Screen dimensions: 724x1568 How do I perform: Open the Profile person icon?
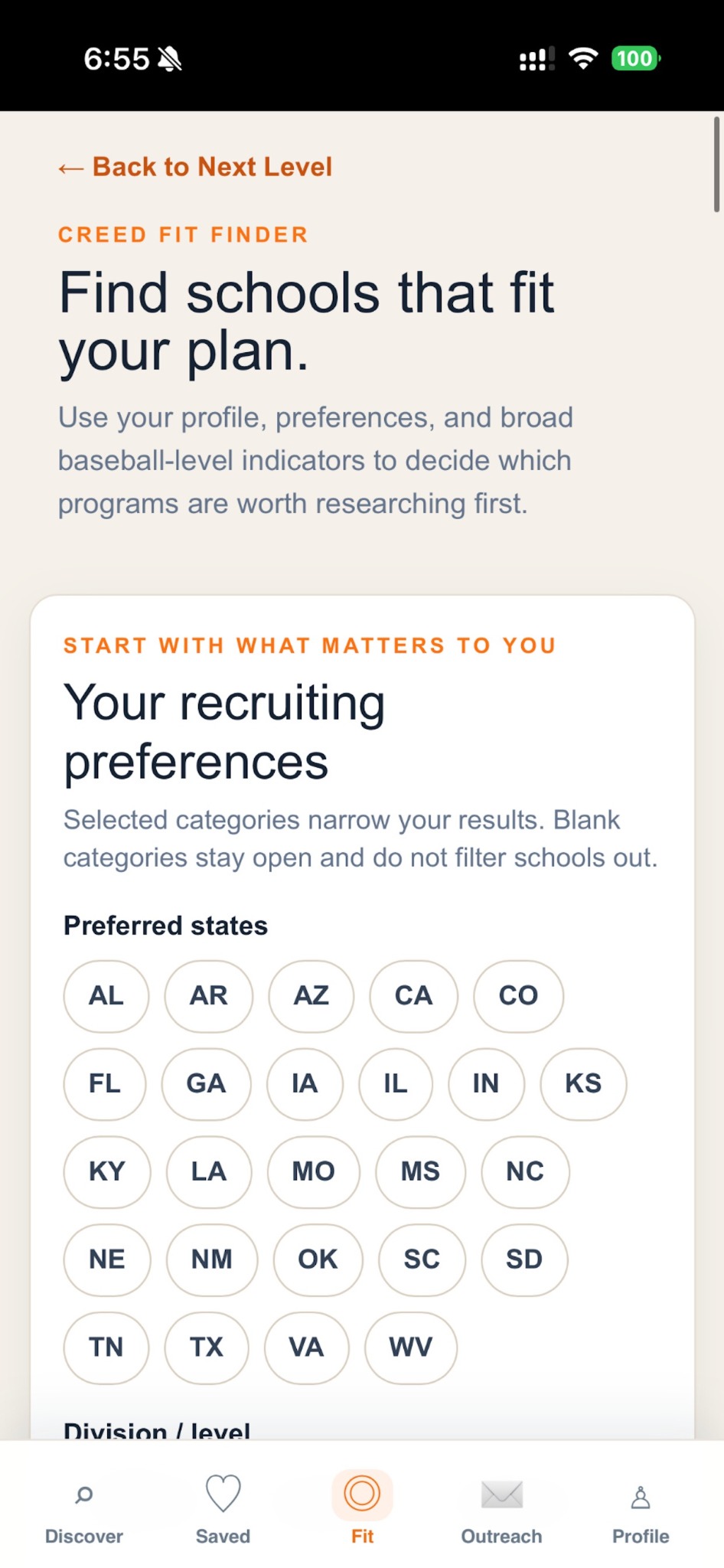(641, 1497)
